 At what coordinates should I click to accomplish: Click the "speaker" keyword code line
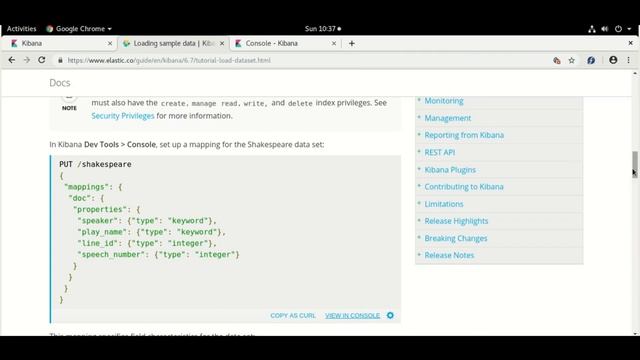point(147,221)
